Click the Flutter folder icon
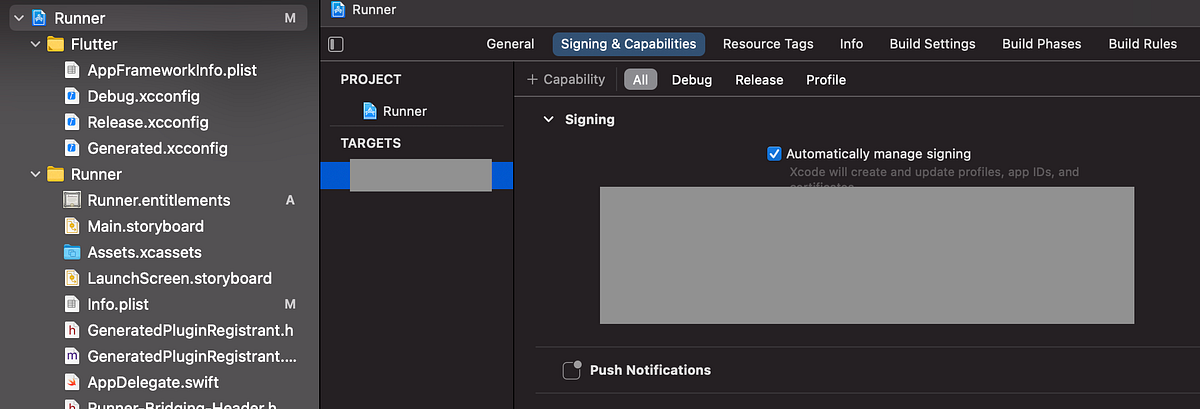Screen dimensions: 1200x409 click(x=56, y=44)
